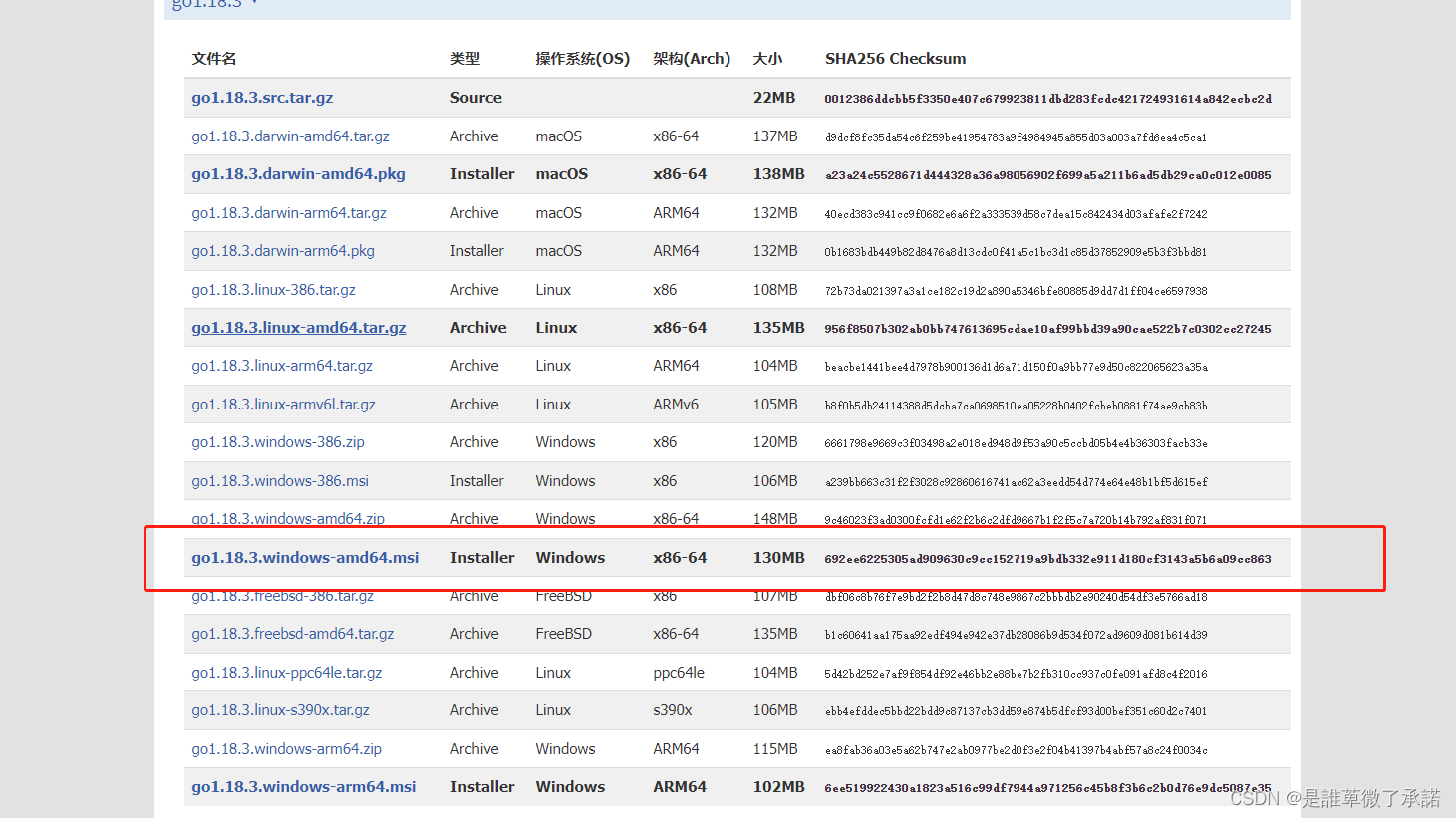The height and width of the screenshot is (818, 1456).
Task: Download go1.18.3.darwin-arm64.pkg installer
Action: click(283, 251)
